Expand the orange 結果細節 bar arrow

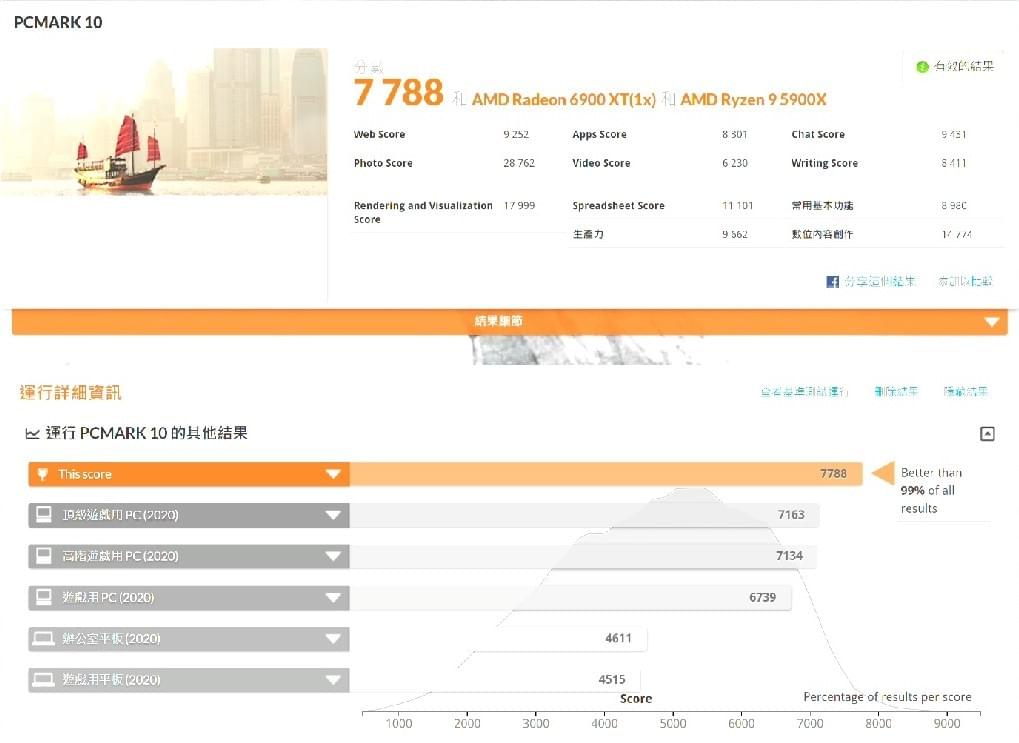[991, 322]
